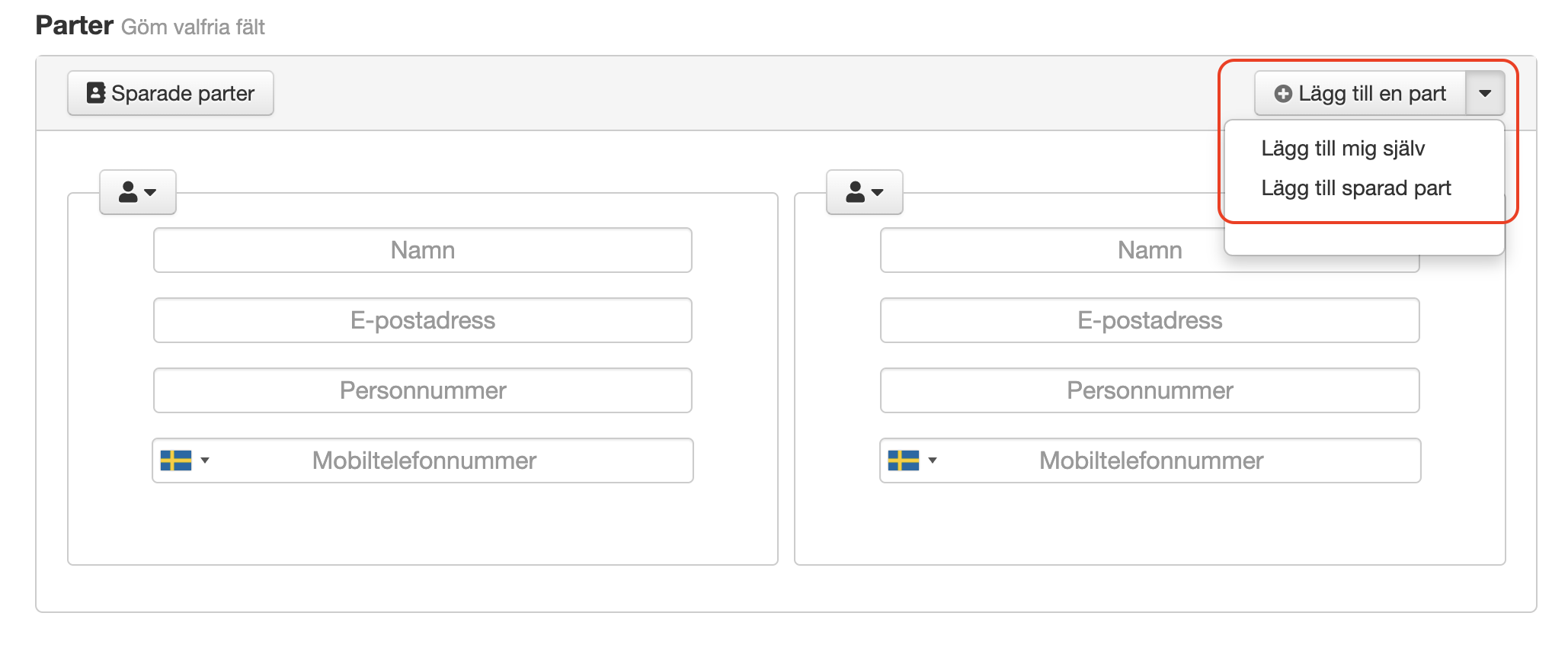
Task: Focus the Namn field of first party
Action: 423,250
